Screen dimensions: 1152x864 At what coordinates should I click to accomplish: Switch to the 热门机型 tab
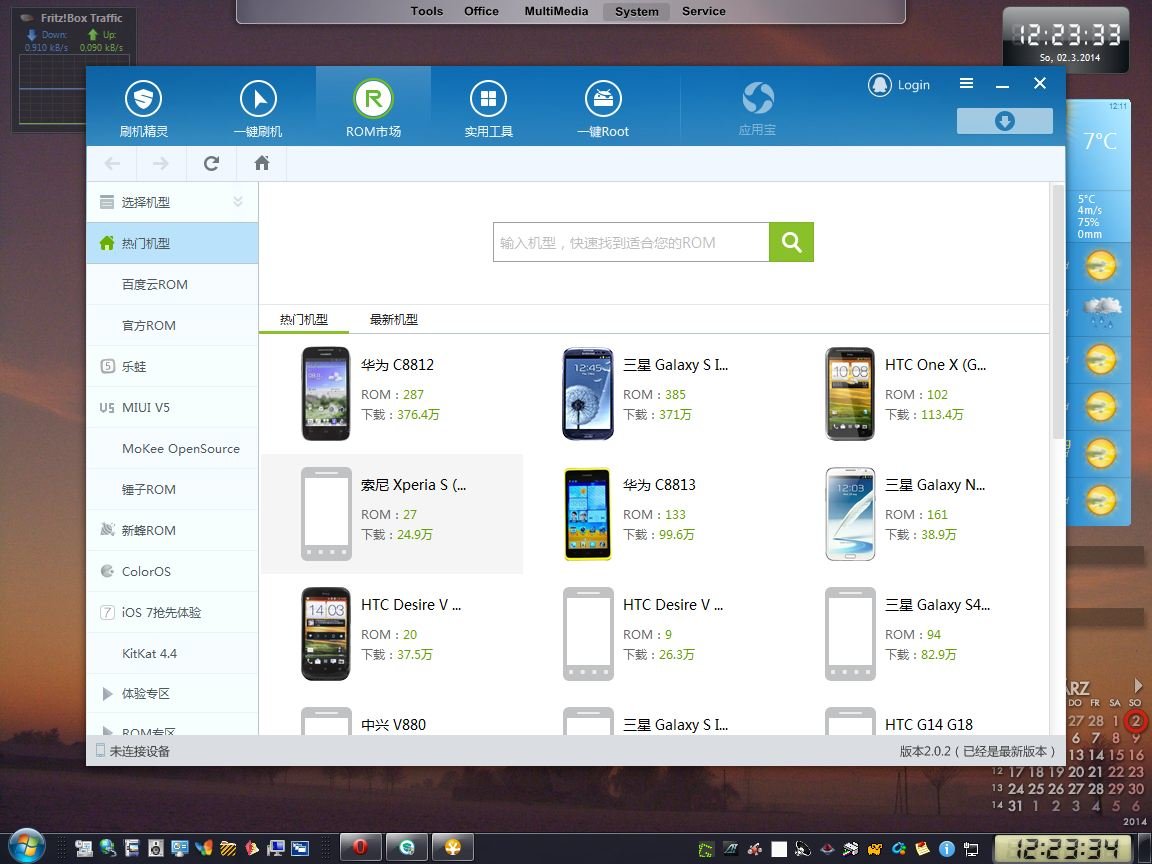point(304,320)
